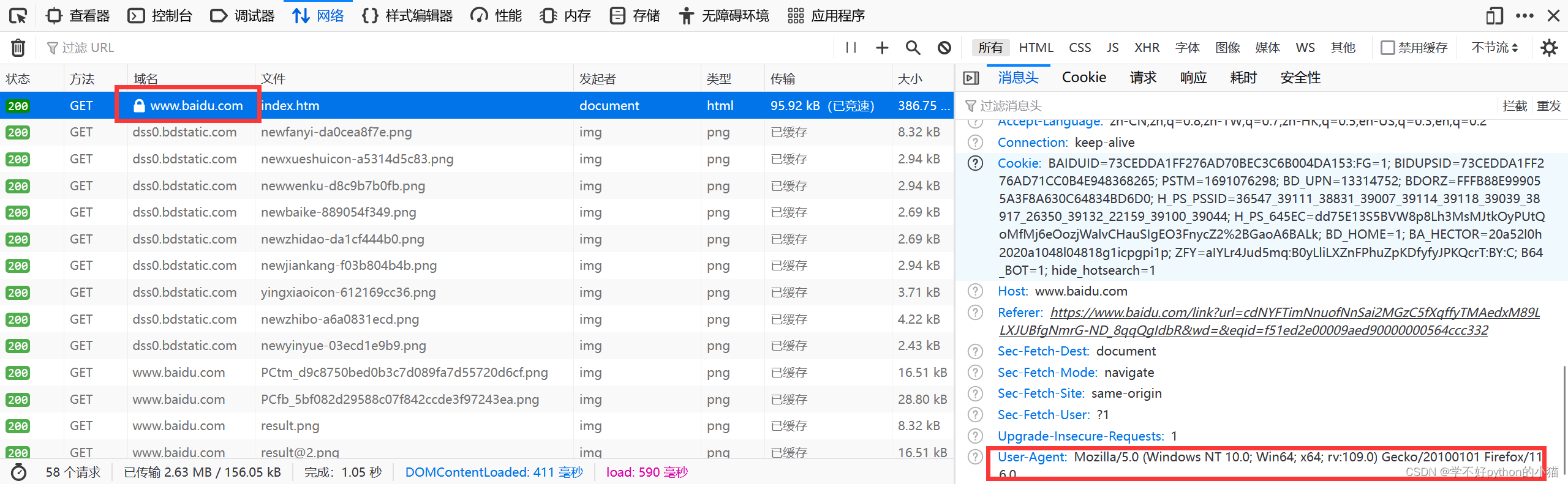Image resolution: width=1568 pixels, height=484 pixels.
Task: Sort by the 传输 column header
Action: tap(828, 79)
